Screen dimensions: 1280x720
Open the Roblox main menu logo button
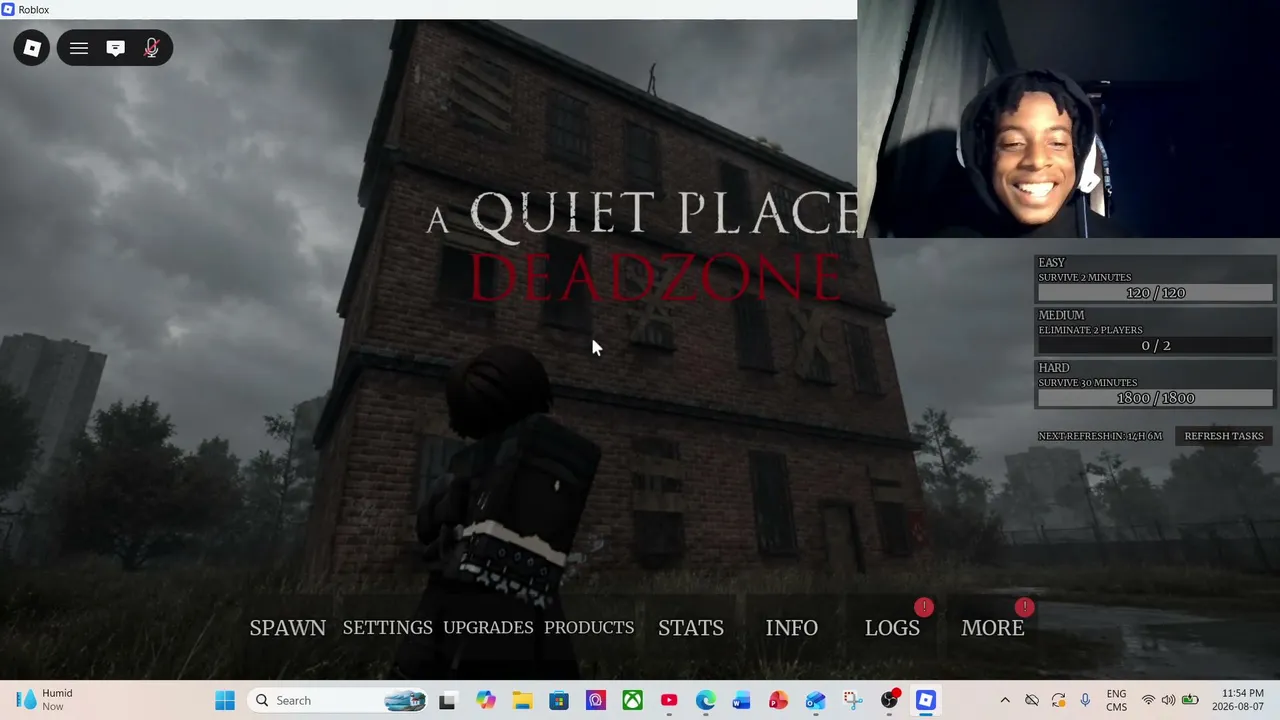[32, 48]
